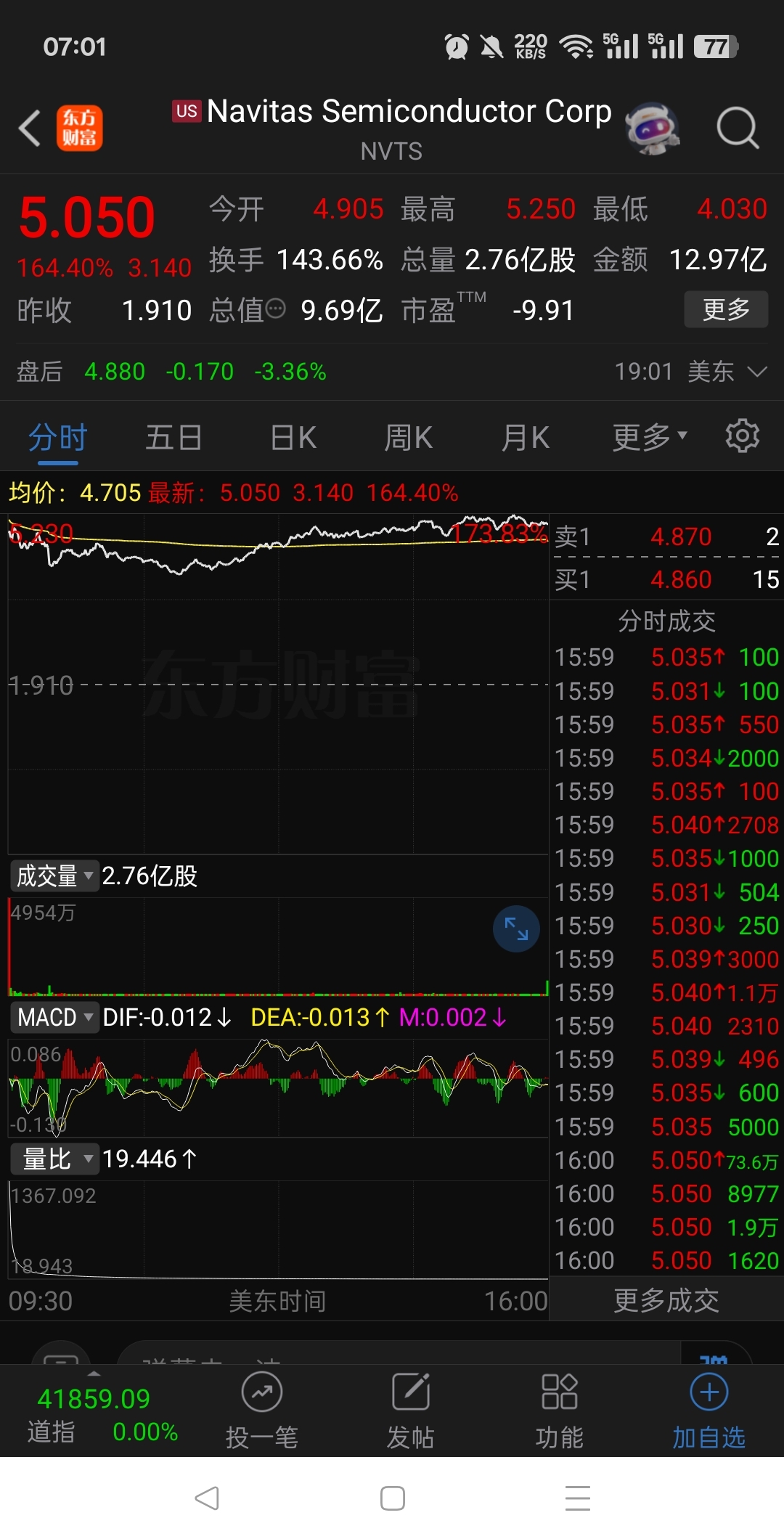Open the MACD indicator dropdown
The height and width of the screenshot is (1539, 784).
(54, 1017)
